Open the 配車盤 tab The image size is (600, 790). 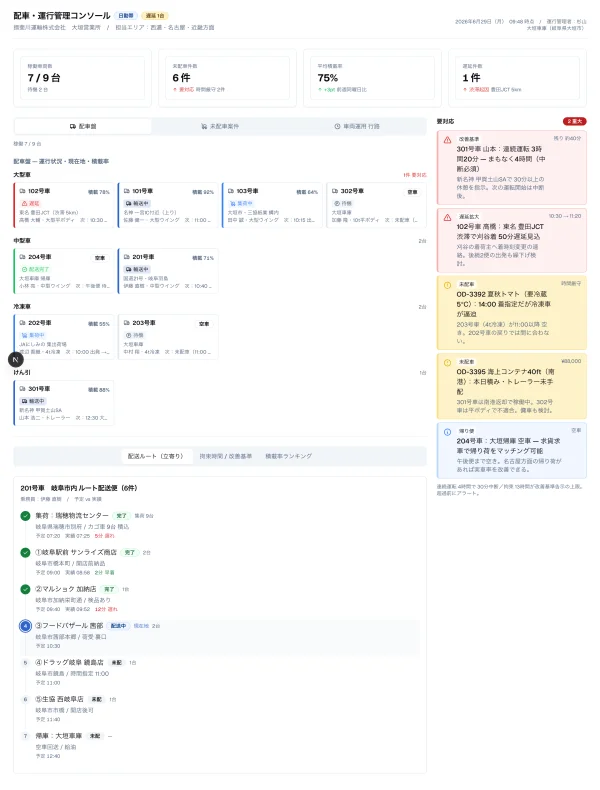point(83,126)
